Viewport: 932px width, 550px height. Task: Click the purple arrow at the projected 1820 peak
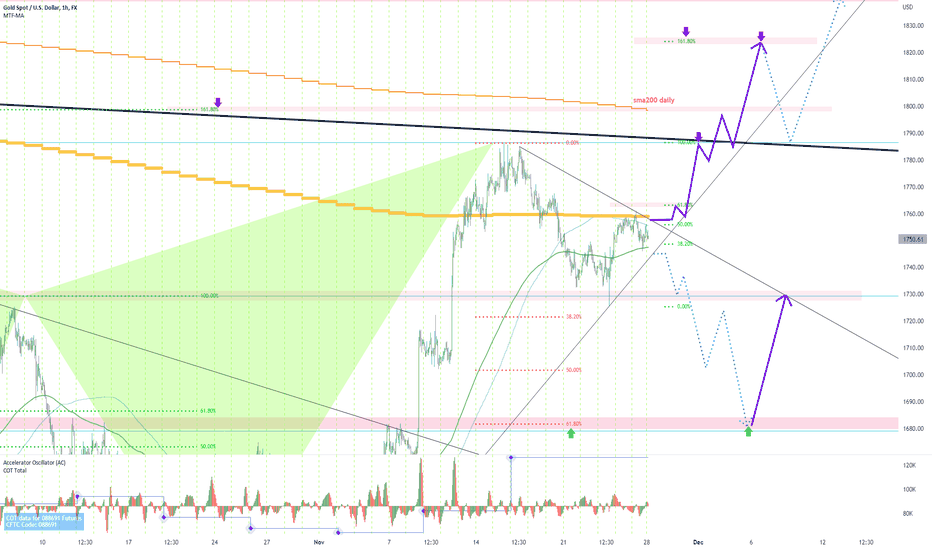761,36
